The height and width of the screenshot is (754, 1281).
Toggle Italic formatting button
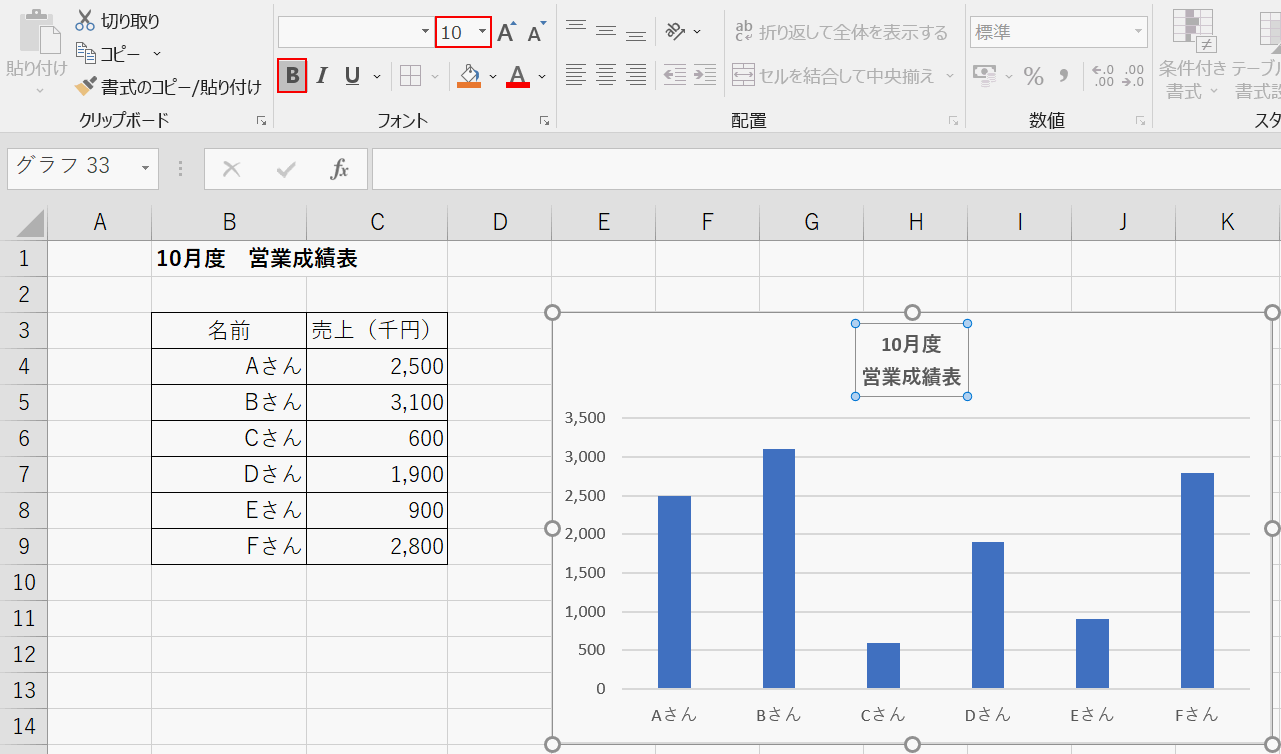(322, 75)
